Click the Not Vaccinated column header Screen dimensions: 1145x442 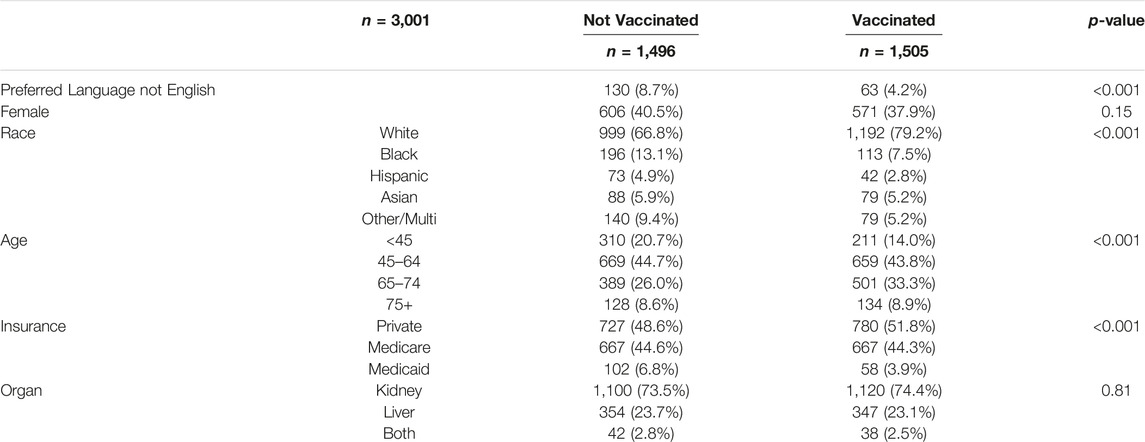[640, 20]
